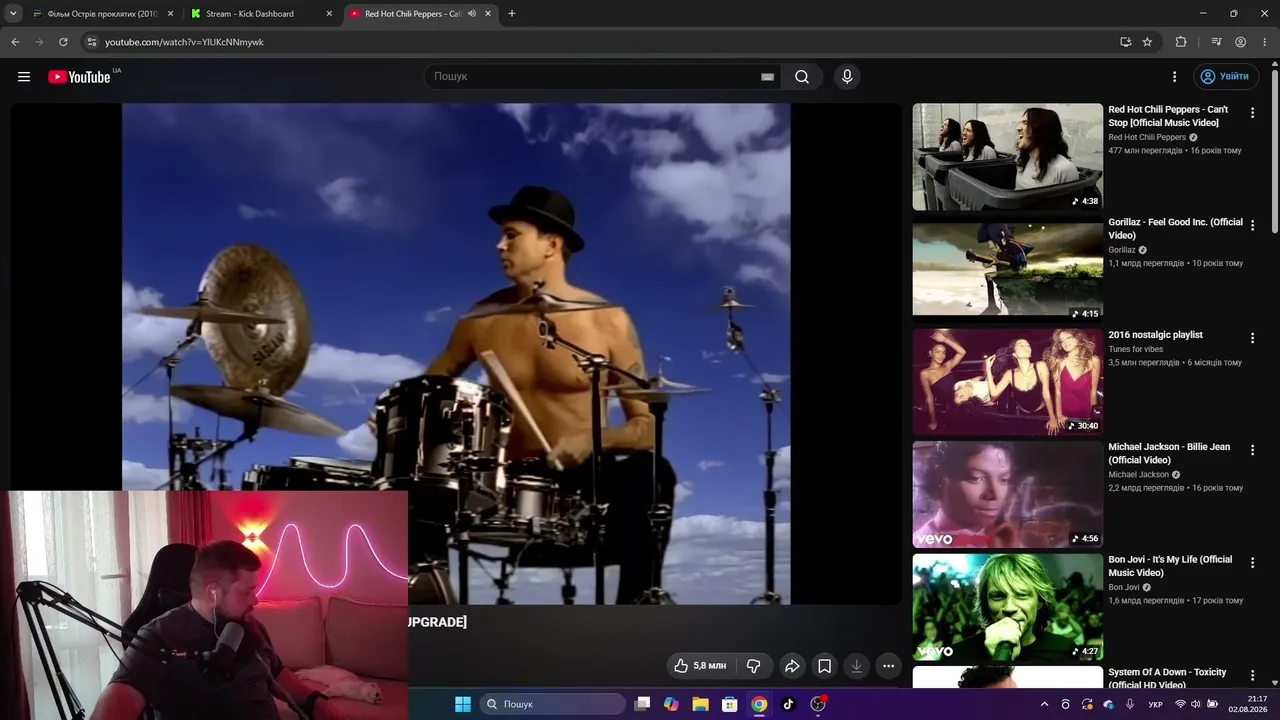This screenshot has width=1280, height=720.
Task: Open a new browser tab
Action: [512, 14]
